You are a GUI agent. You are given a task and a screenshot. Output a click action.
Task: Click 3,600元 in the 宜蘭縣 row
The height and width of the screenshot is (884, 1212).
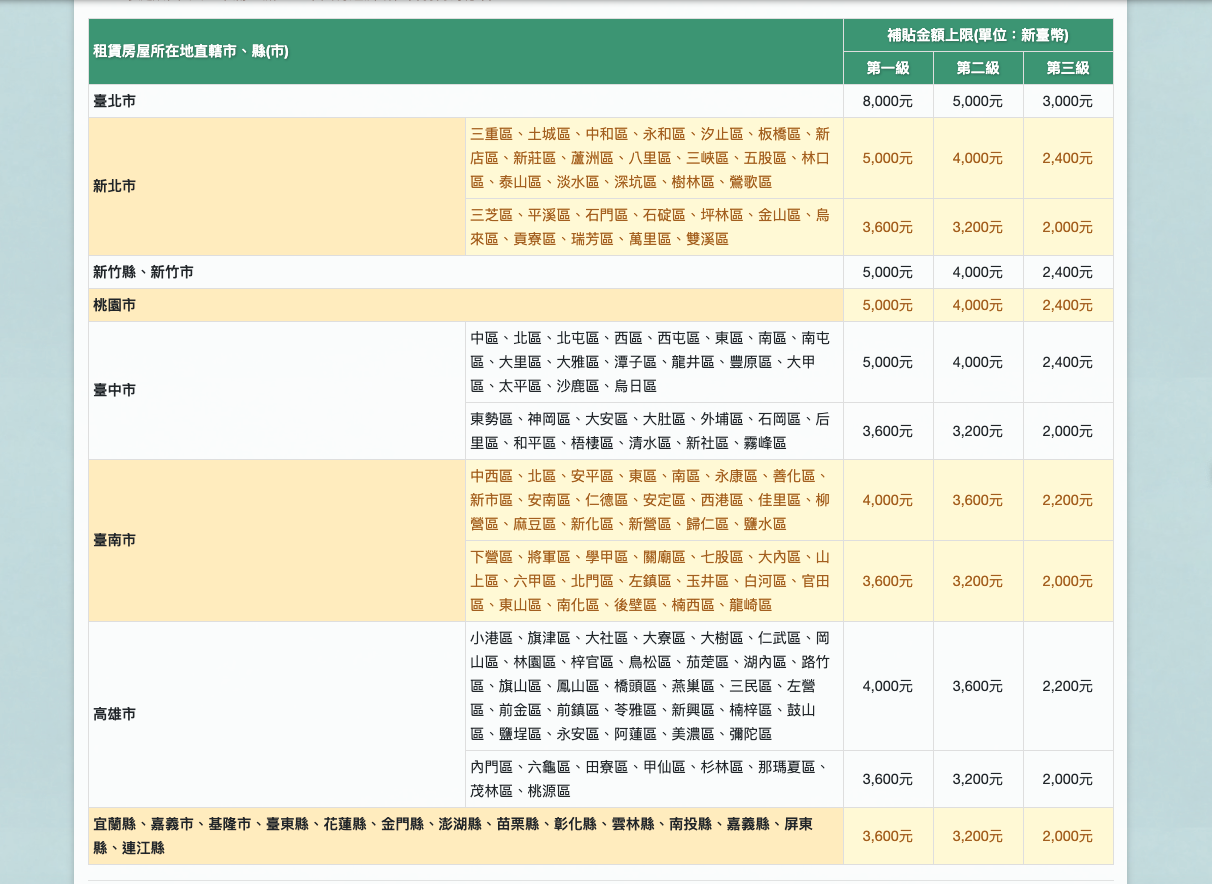[888, 836]
